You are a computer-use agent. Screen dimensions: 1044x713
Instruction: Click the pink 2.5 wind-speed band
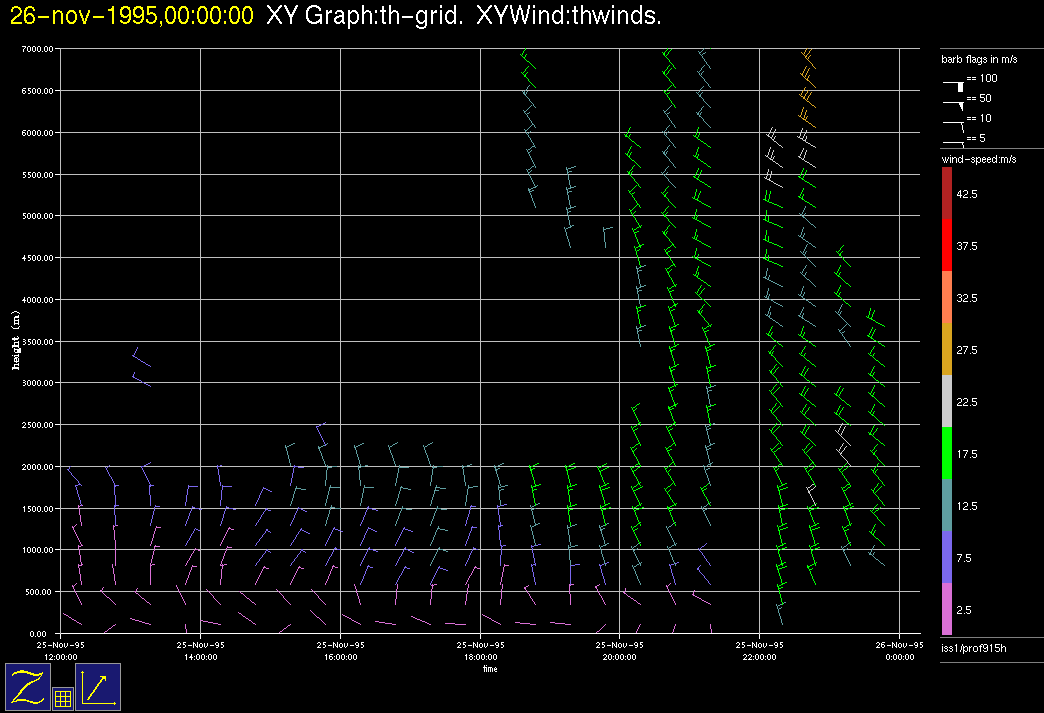click(947, 609)
